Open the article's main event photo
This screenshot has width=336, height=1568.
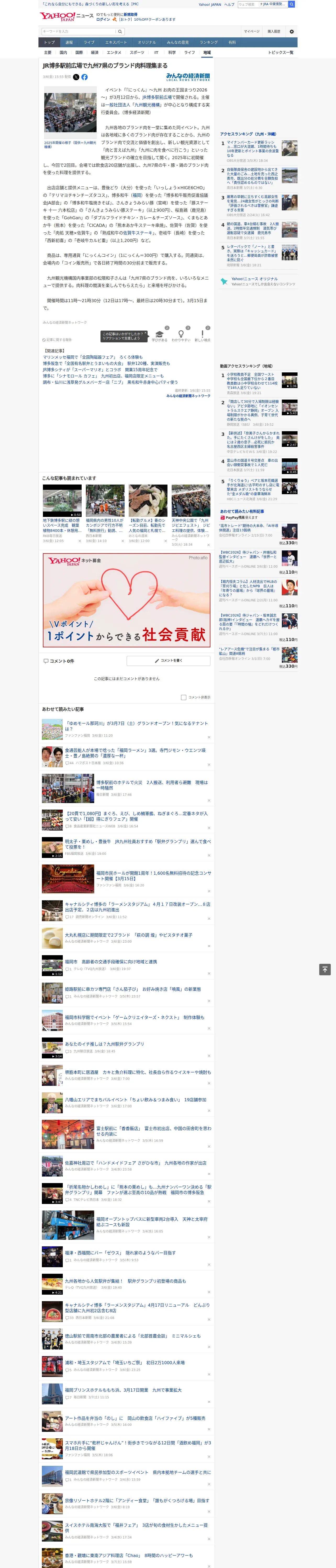tap(70, 113)
